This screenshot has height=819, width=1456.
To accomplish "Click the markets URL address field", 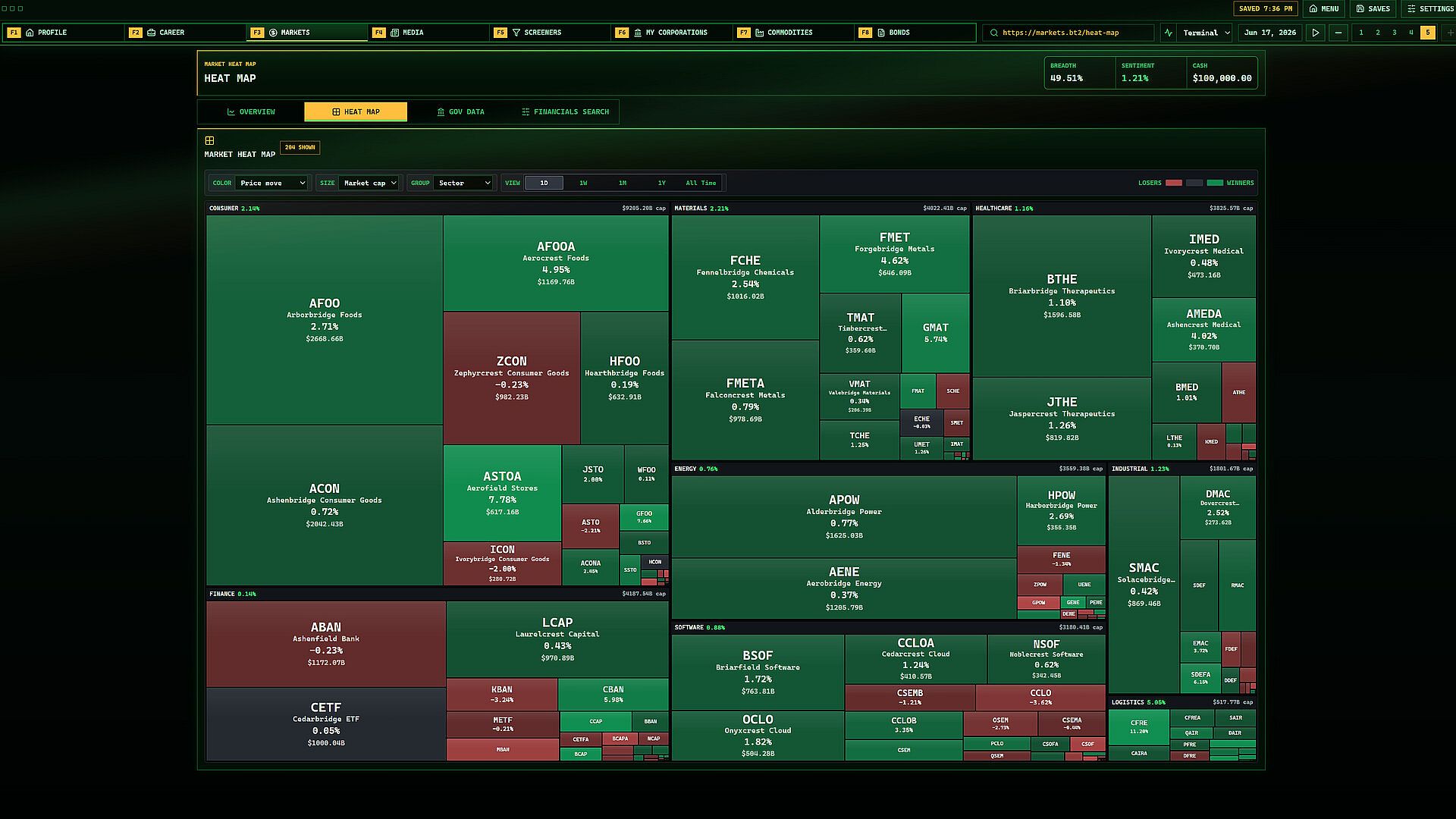I will [x=1068, y=33].
